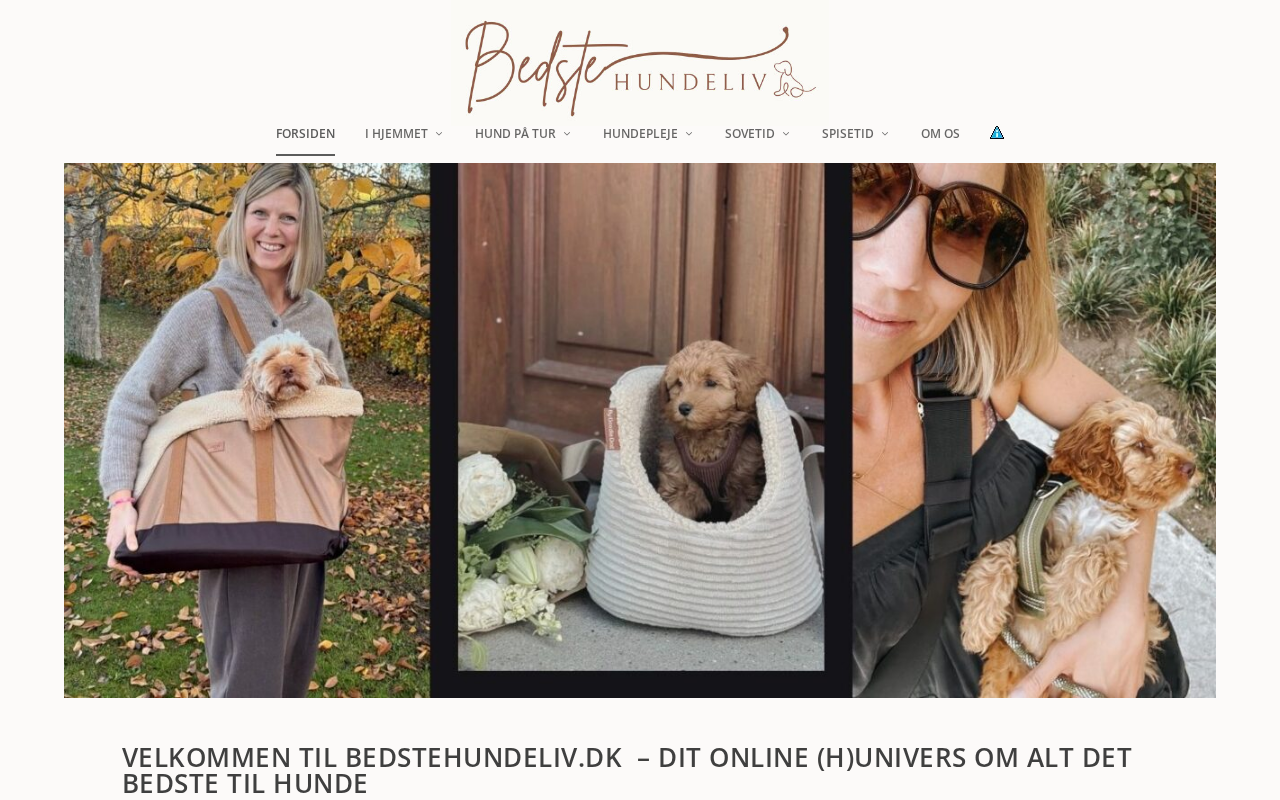
Task: Open the OM OS page
Action: pos(940,134)
